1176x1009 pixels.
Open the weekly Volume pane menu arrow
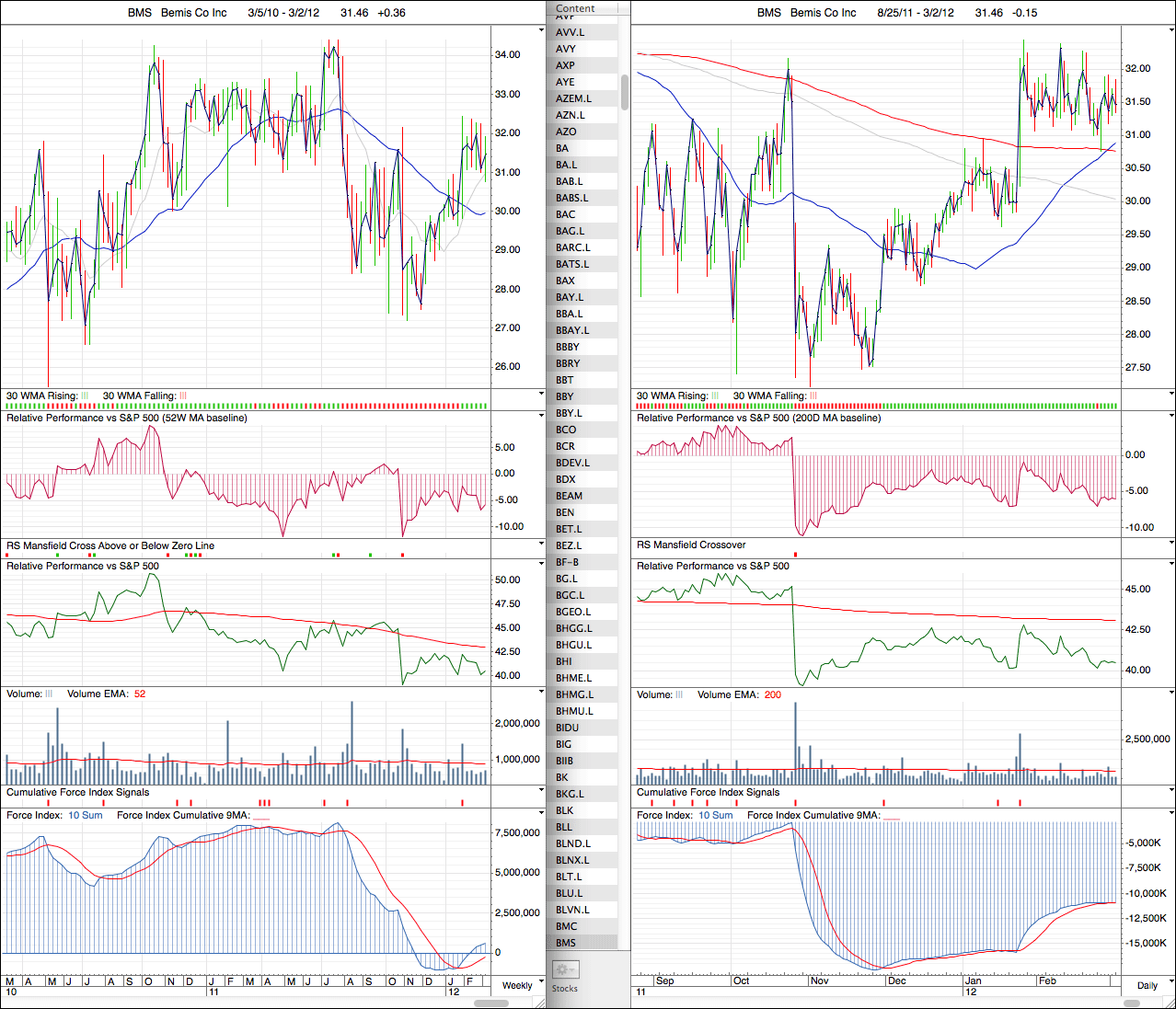pyautogui.click(x=541, y=693)
